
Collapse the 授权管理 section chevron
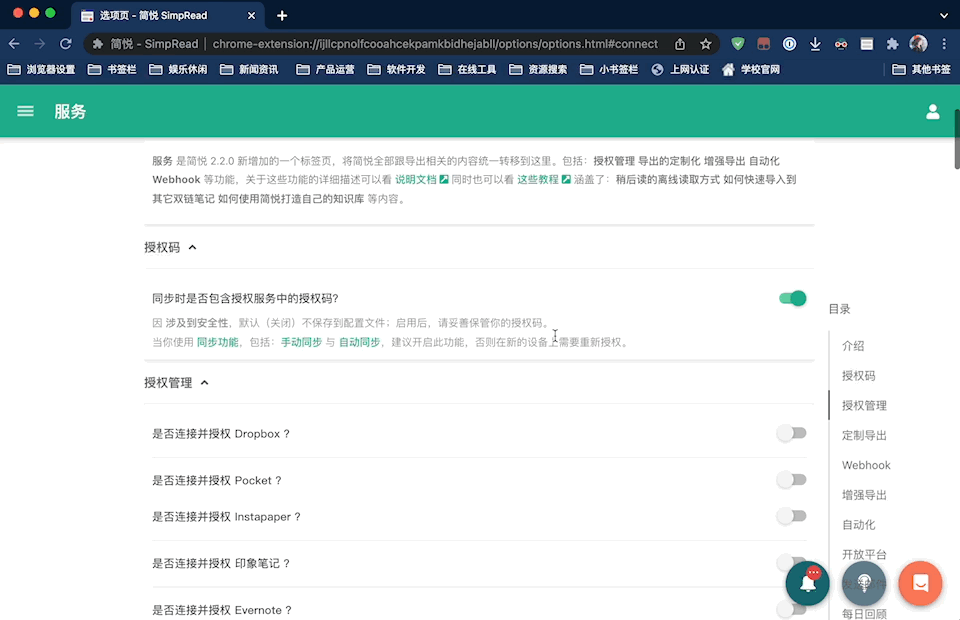(203, 382)
